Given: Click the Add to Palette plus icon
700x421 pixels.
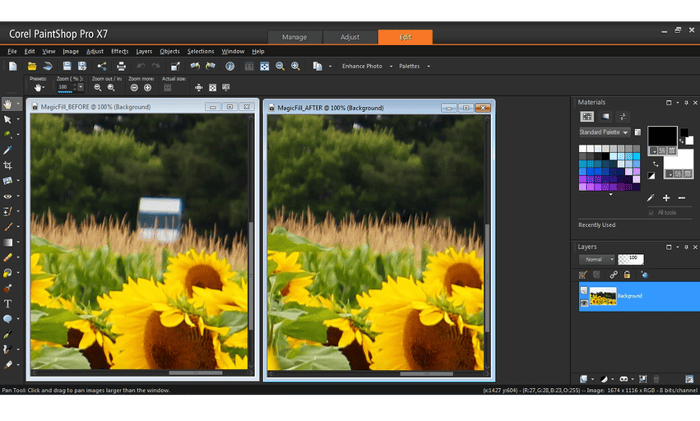Looking at the screenshot, I should pyautogui.click(x=666, y=198).
